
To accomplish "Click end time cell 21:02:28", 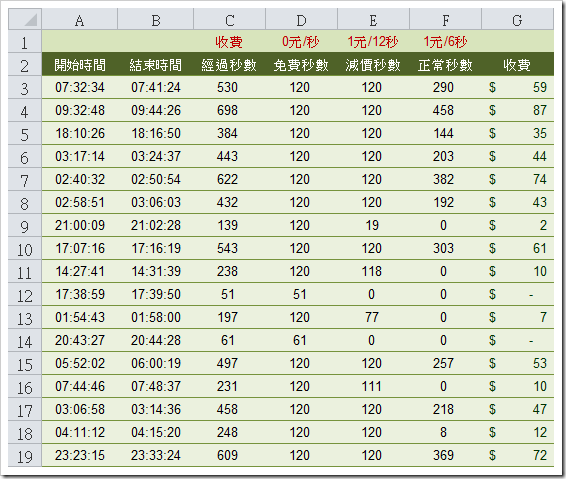I will pos(156,226).
